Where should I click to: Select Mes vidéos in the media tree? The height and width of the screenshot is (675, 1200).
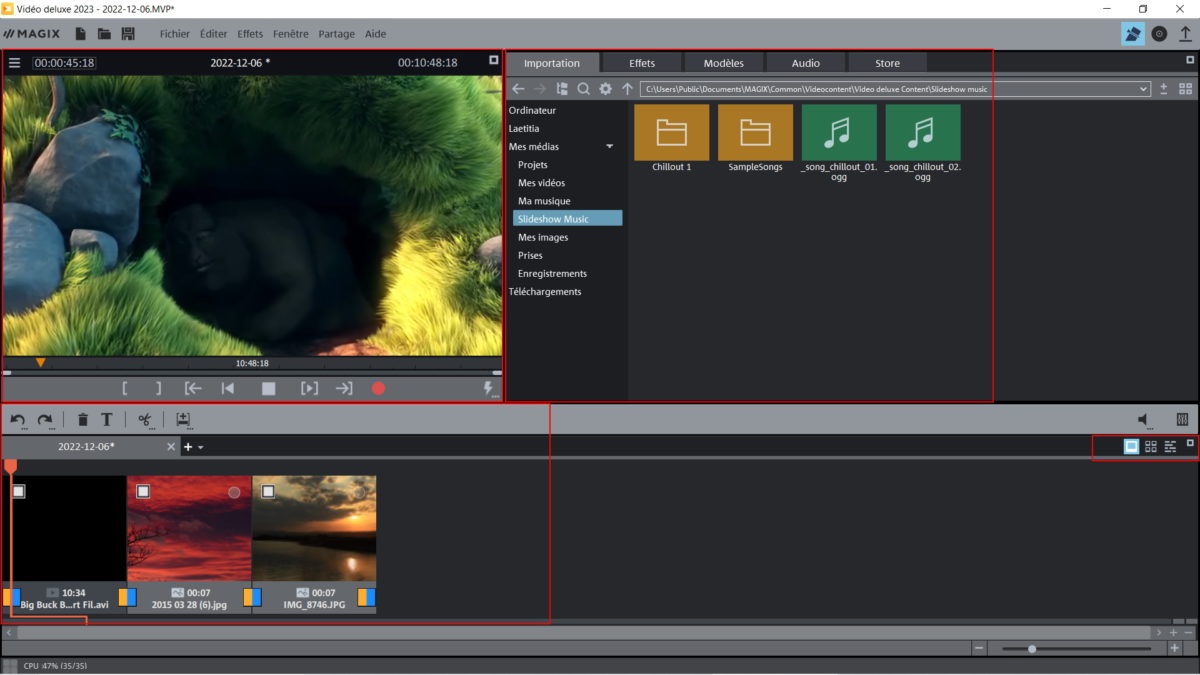coord(541,183)
